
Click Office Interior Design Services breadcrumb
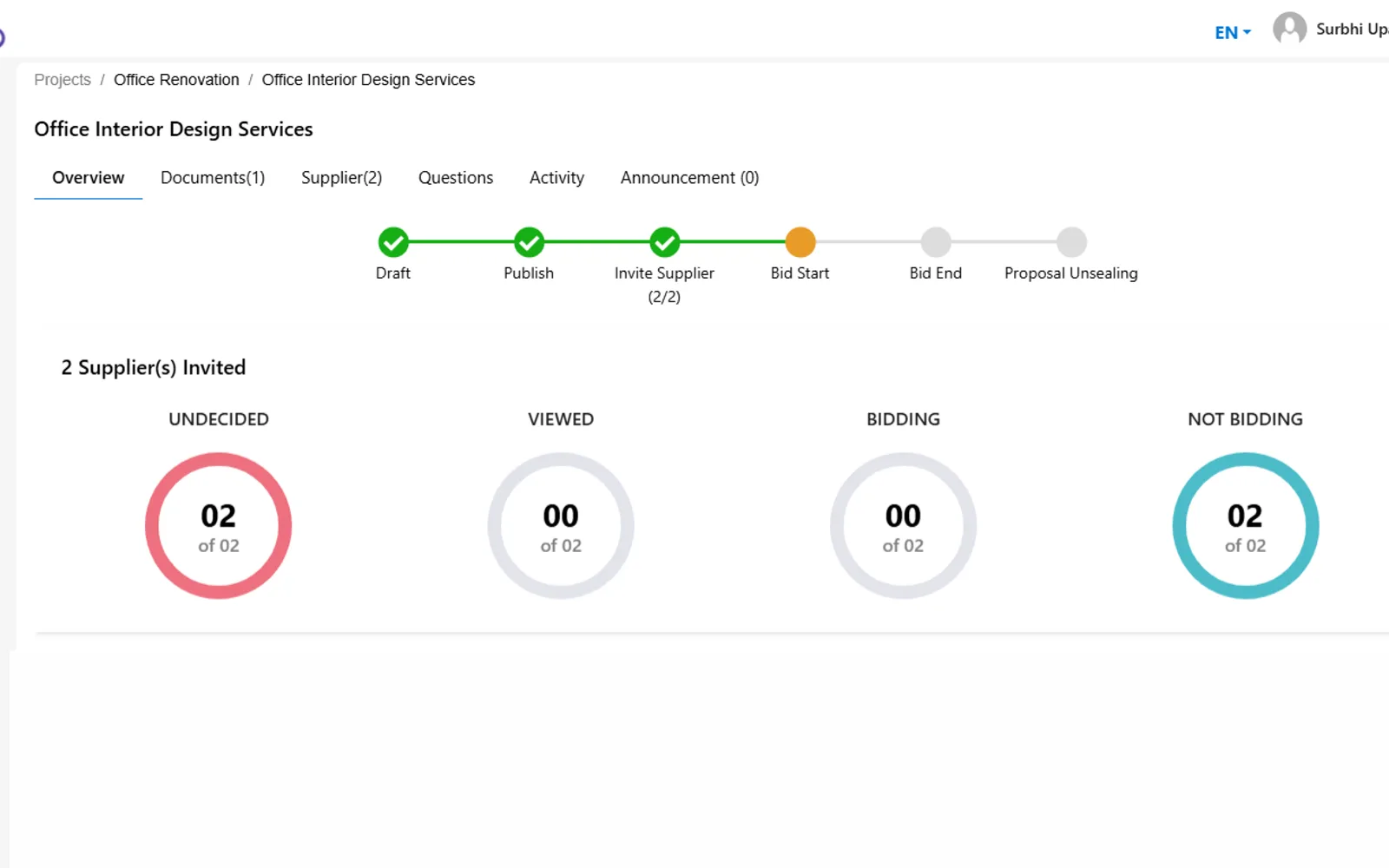point(368,80)
